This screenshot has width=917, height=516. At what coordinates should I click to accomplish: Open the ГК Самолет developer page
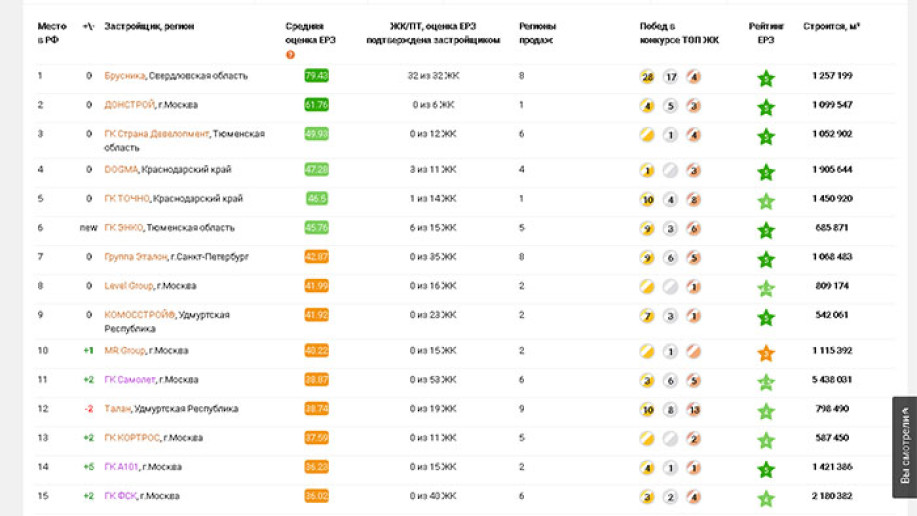tap(130, 380)
